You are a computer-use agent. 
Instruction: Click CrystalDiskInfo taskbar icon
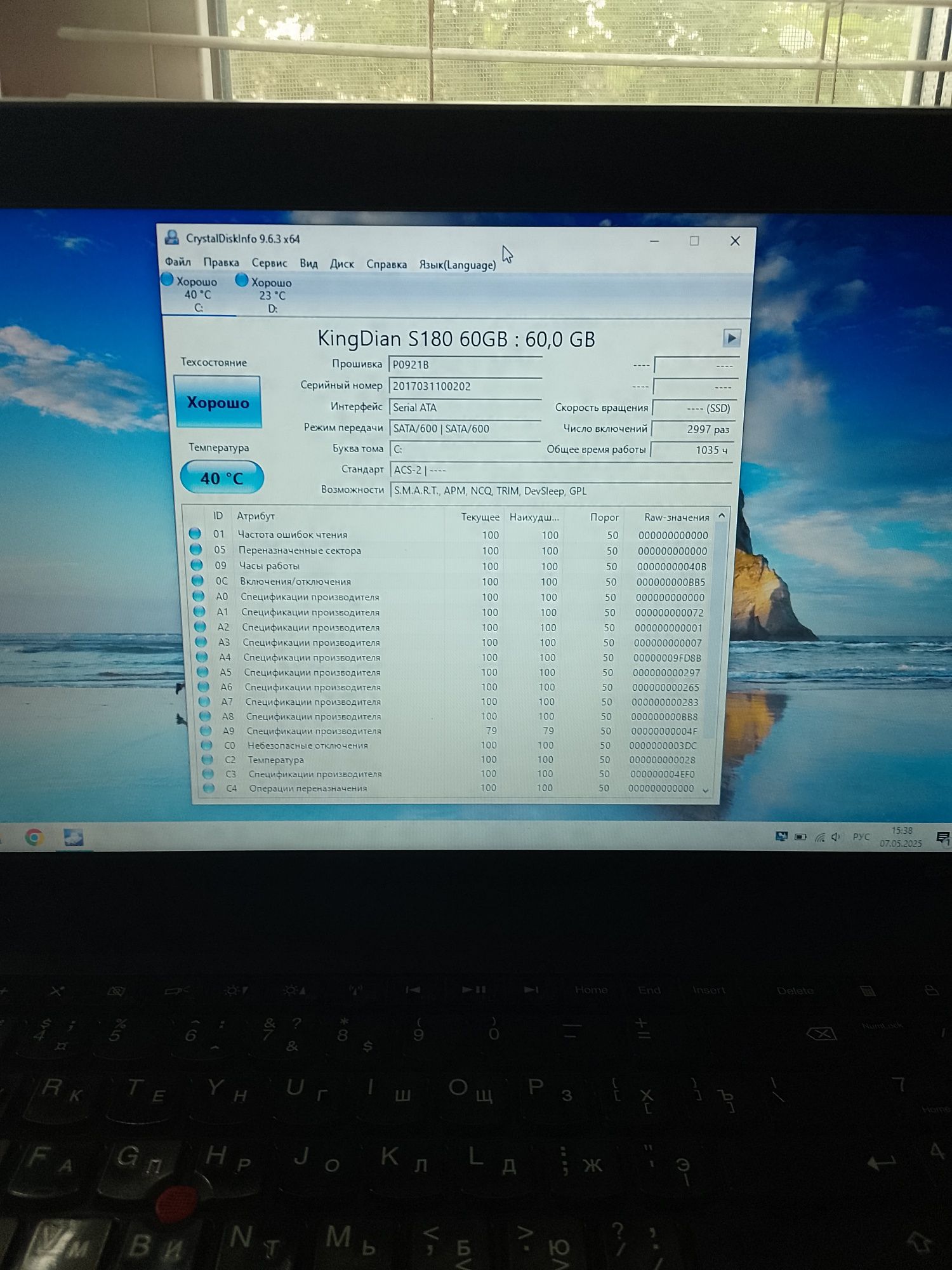(74, 837)
